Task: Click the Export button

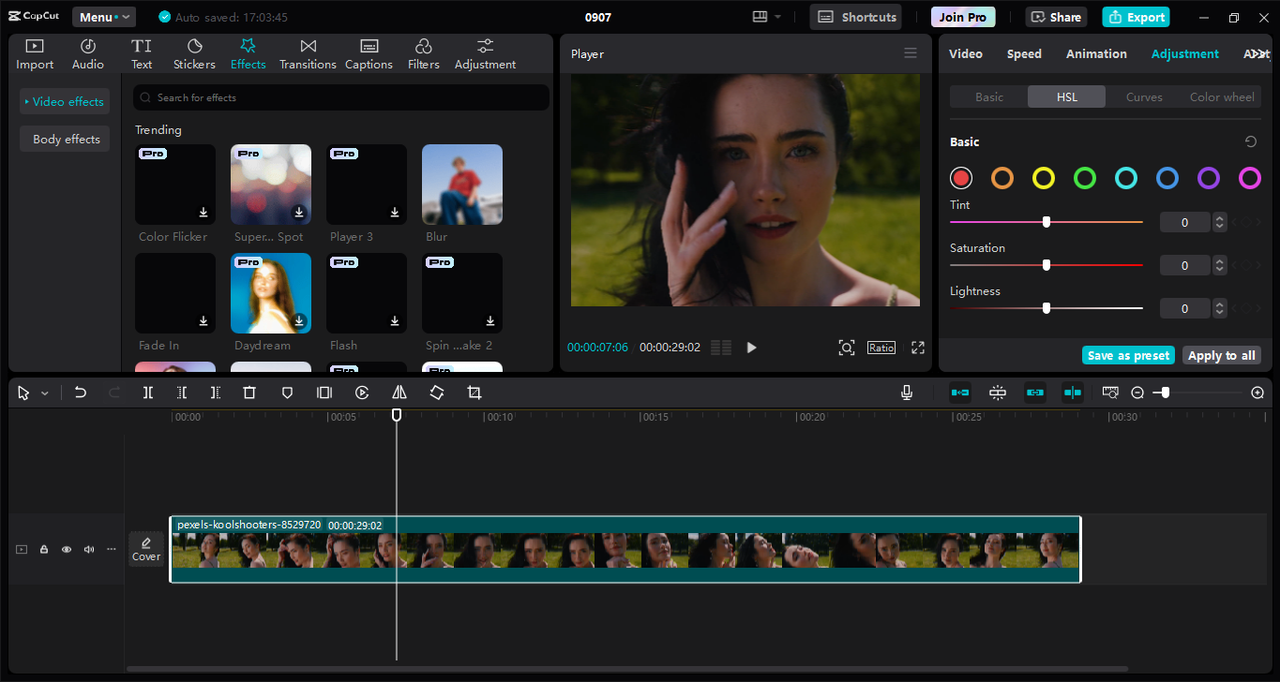Action: pyautogui.click(x=1136, y=17)
